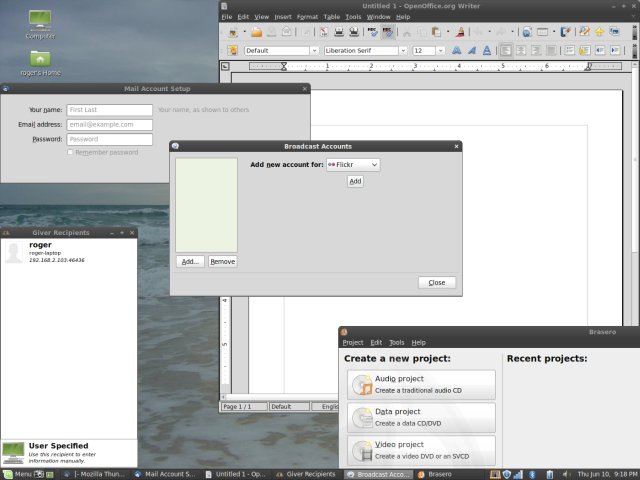Open the Computer desktop icon
Viewport: 640px width, 480px height.
pos(41,20)
